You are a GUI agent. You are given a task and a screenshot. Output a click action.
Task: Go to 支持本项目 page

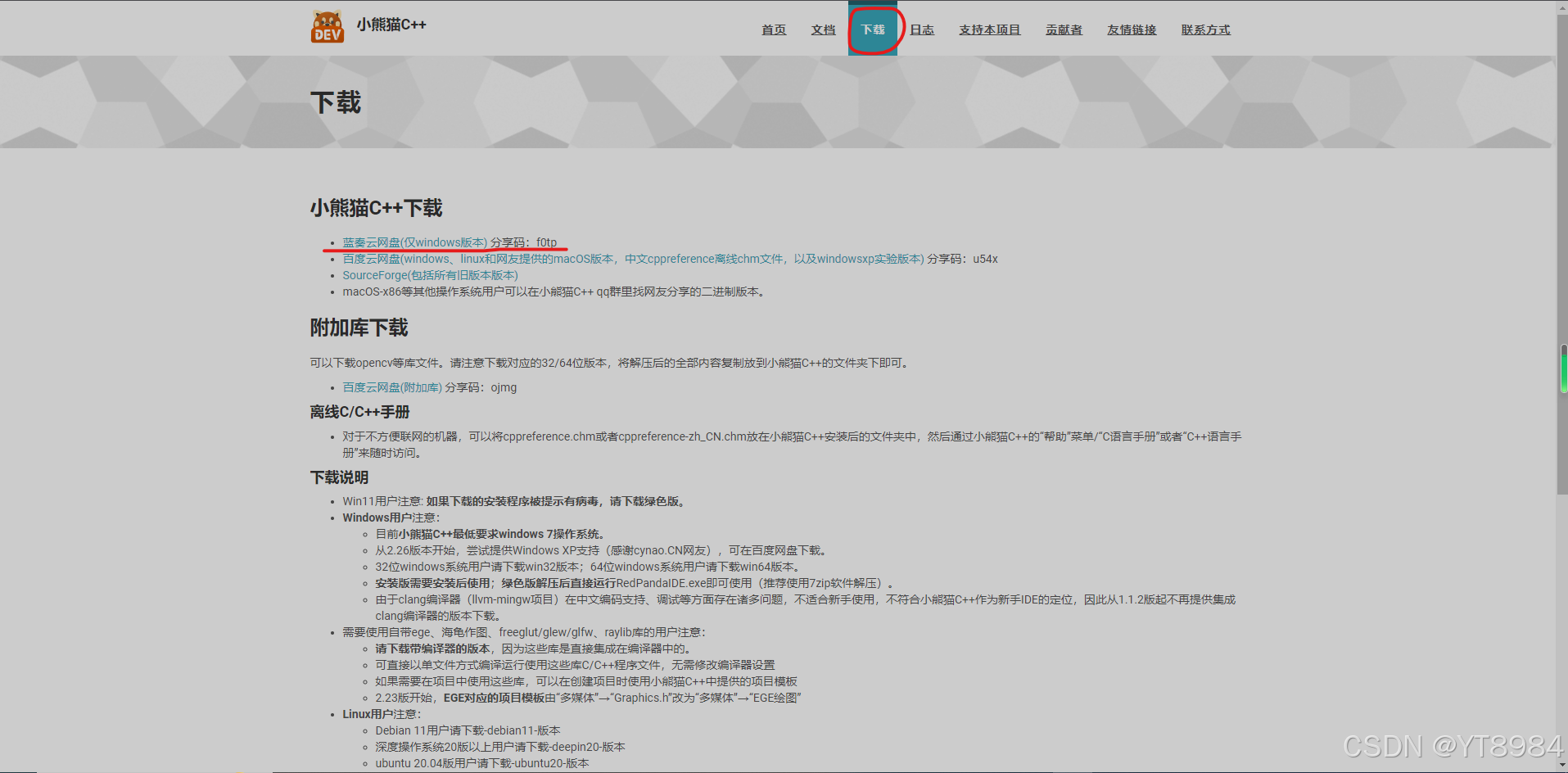pos(990,29)
